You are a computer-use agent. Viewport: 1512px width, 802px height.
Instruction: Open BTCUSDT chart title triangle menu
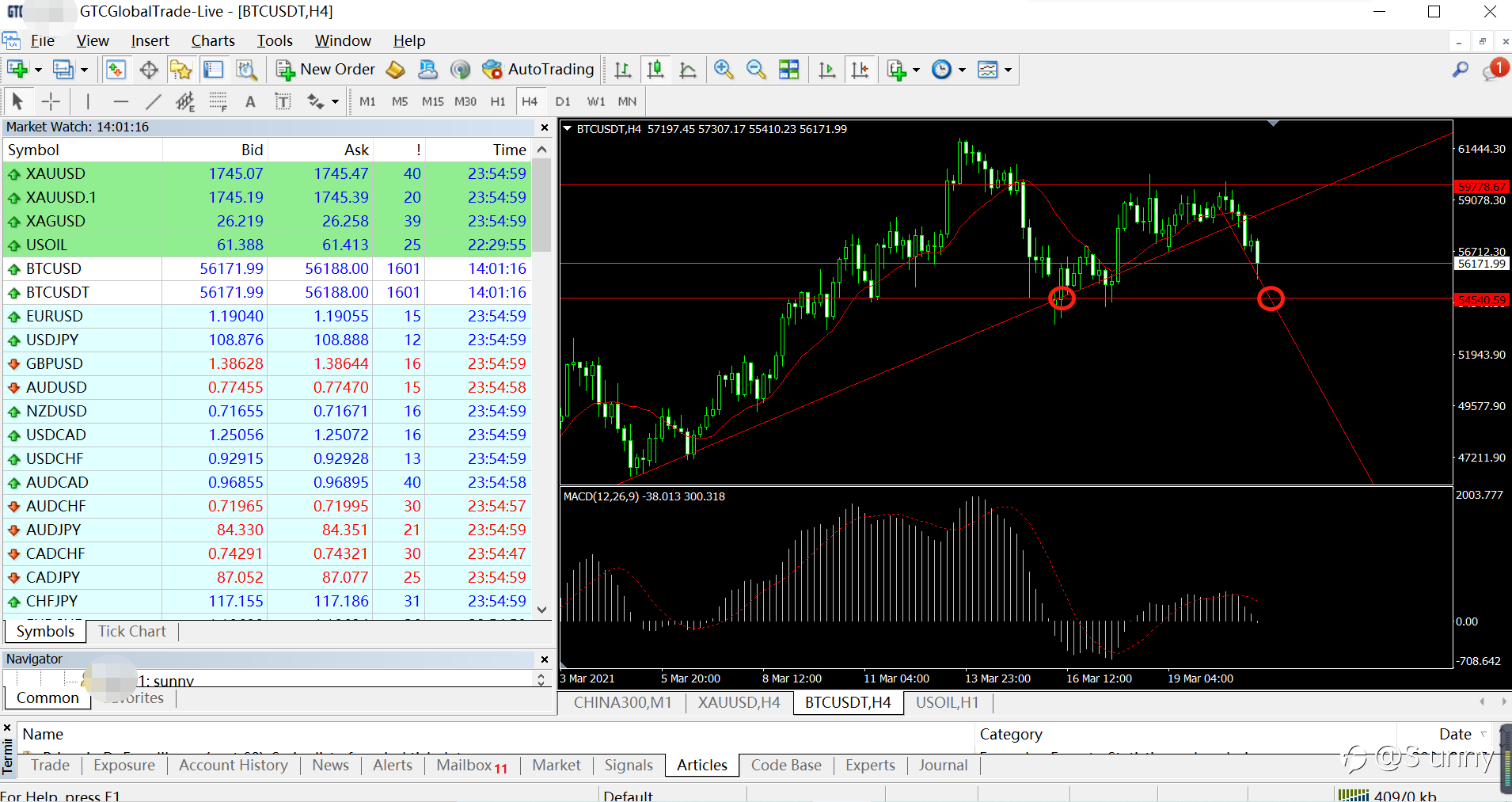click(x=568, y=128)
